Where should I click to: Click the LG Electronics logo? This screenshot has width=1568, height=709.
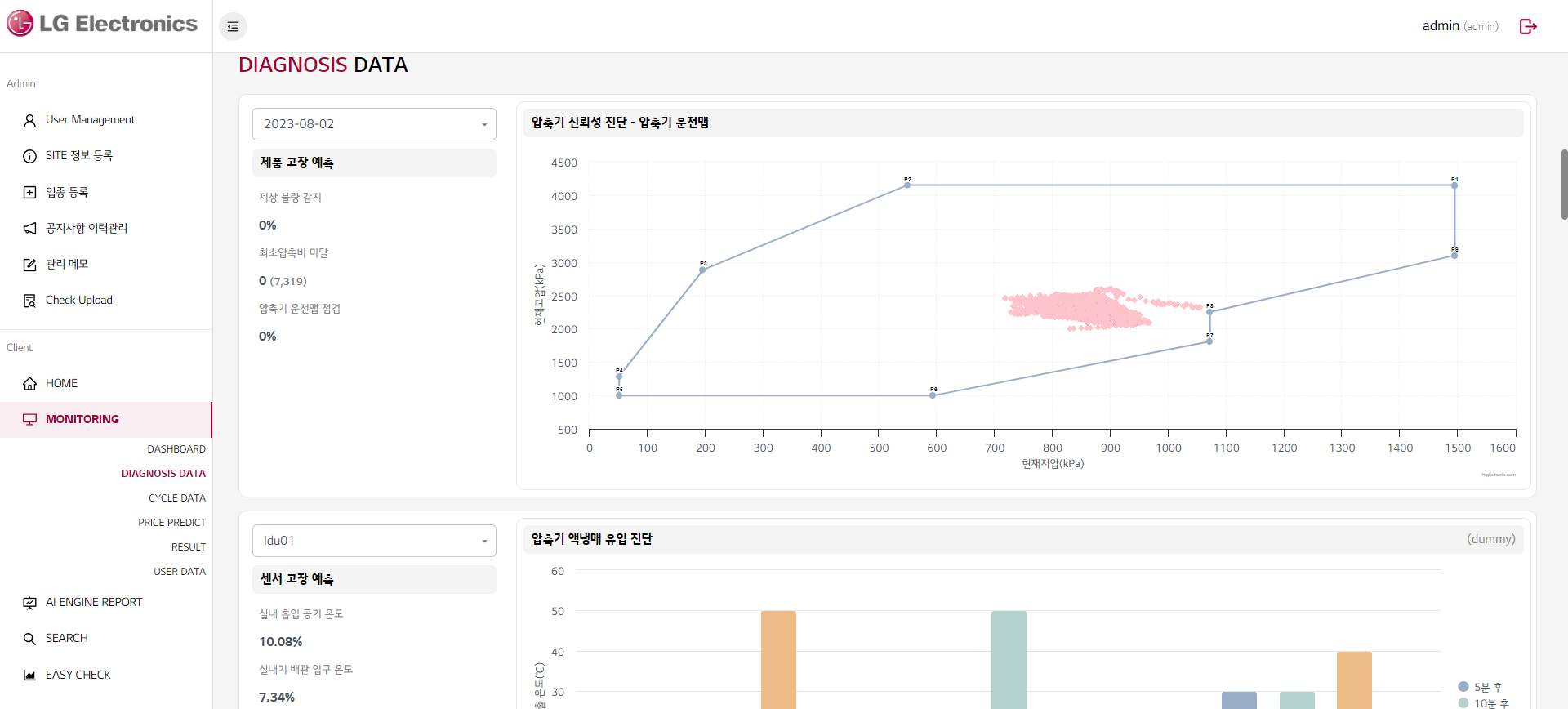(102, 24)
